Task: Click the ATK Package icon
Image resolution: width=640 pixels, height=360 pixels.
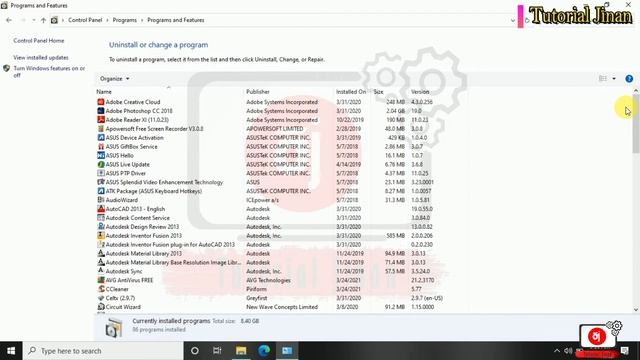Action: 101,191
